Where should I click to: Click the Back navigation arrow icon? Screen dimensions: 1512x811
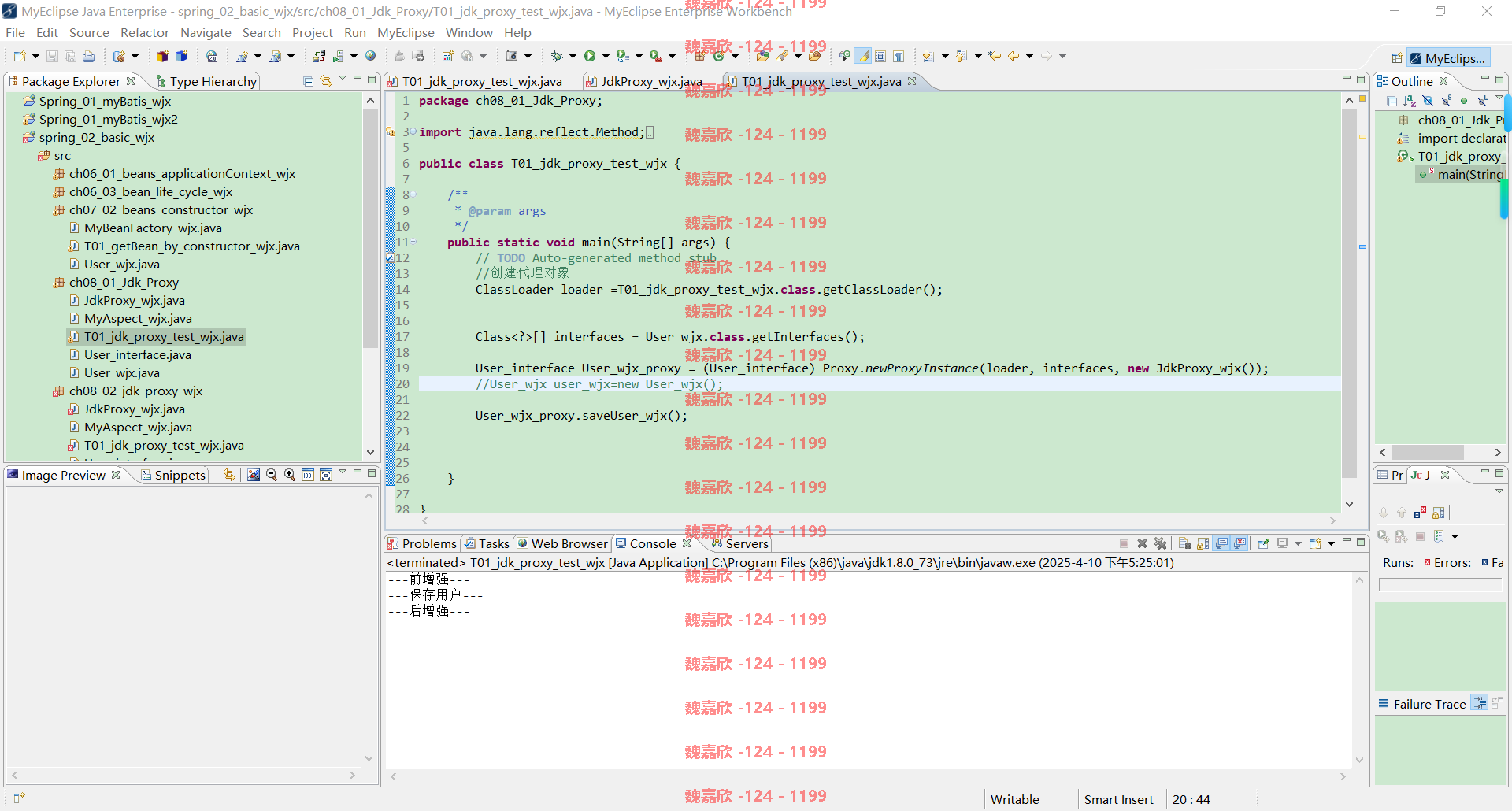point(1014,56)
